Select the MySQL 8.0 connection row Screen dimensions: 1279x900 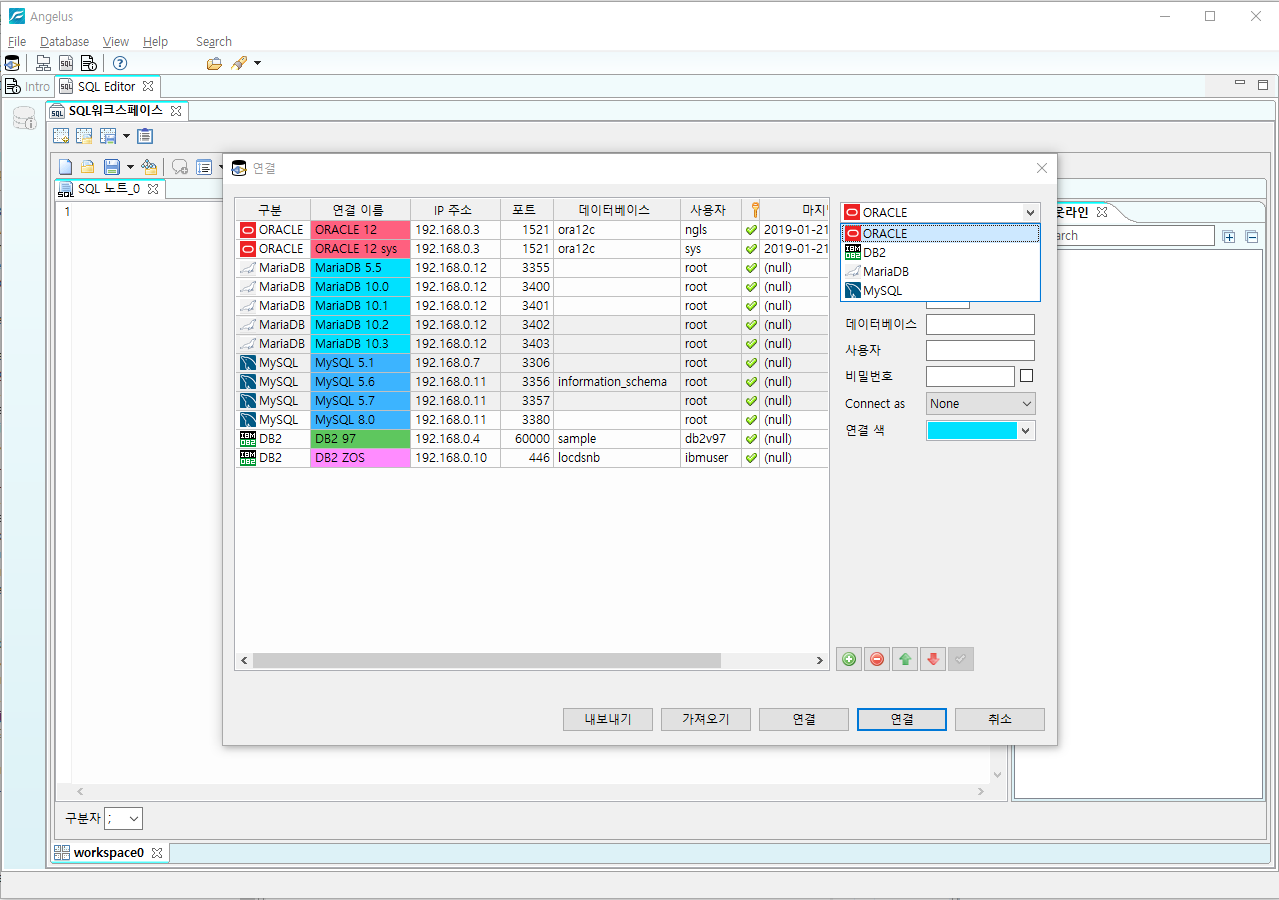533,419
